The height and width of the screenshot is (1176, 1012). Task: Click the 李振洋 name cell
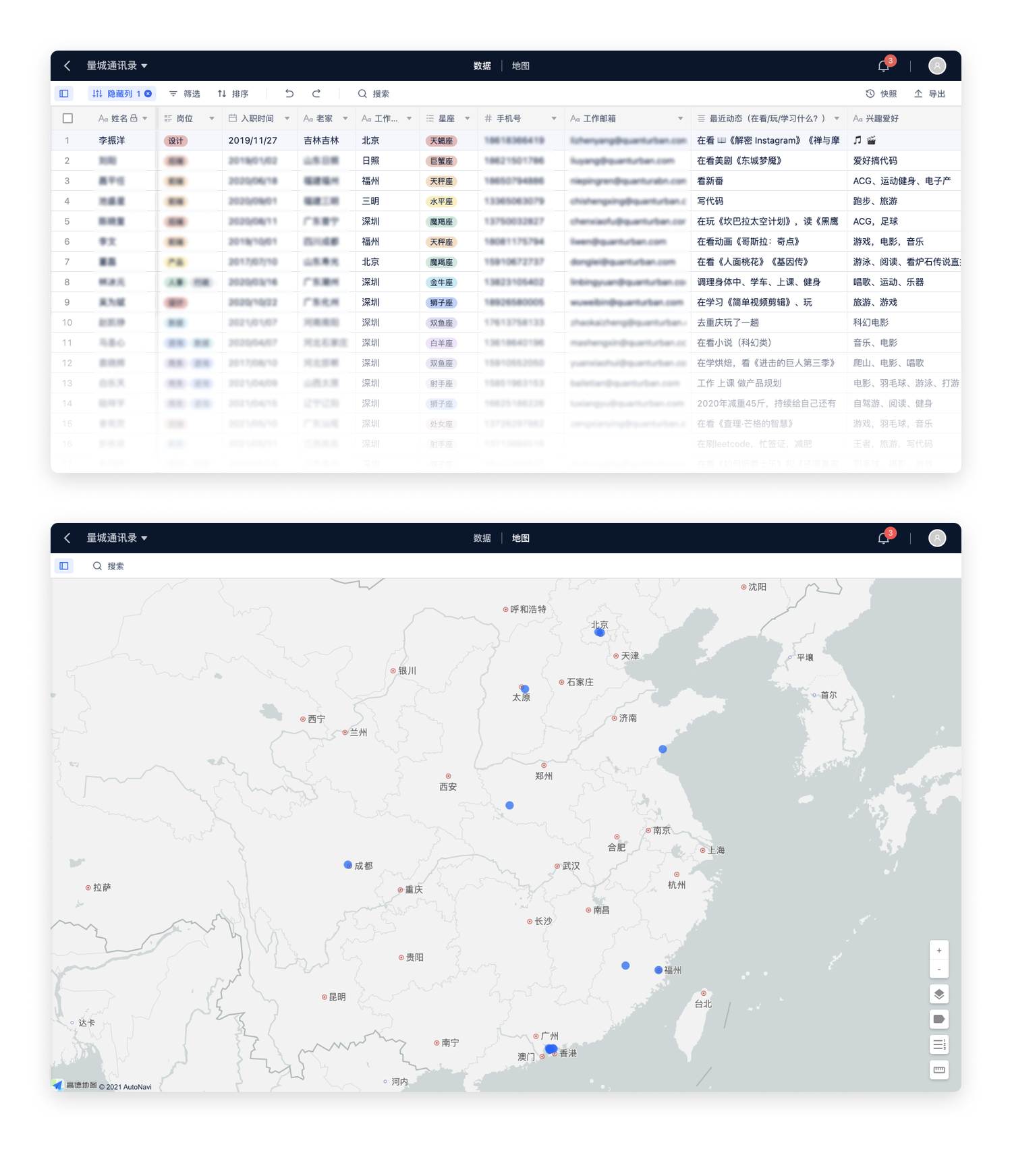112,140
